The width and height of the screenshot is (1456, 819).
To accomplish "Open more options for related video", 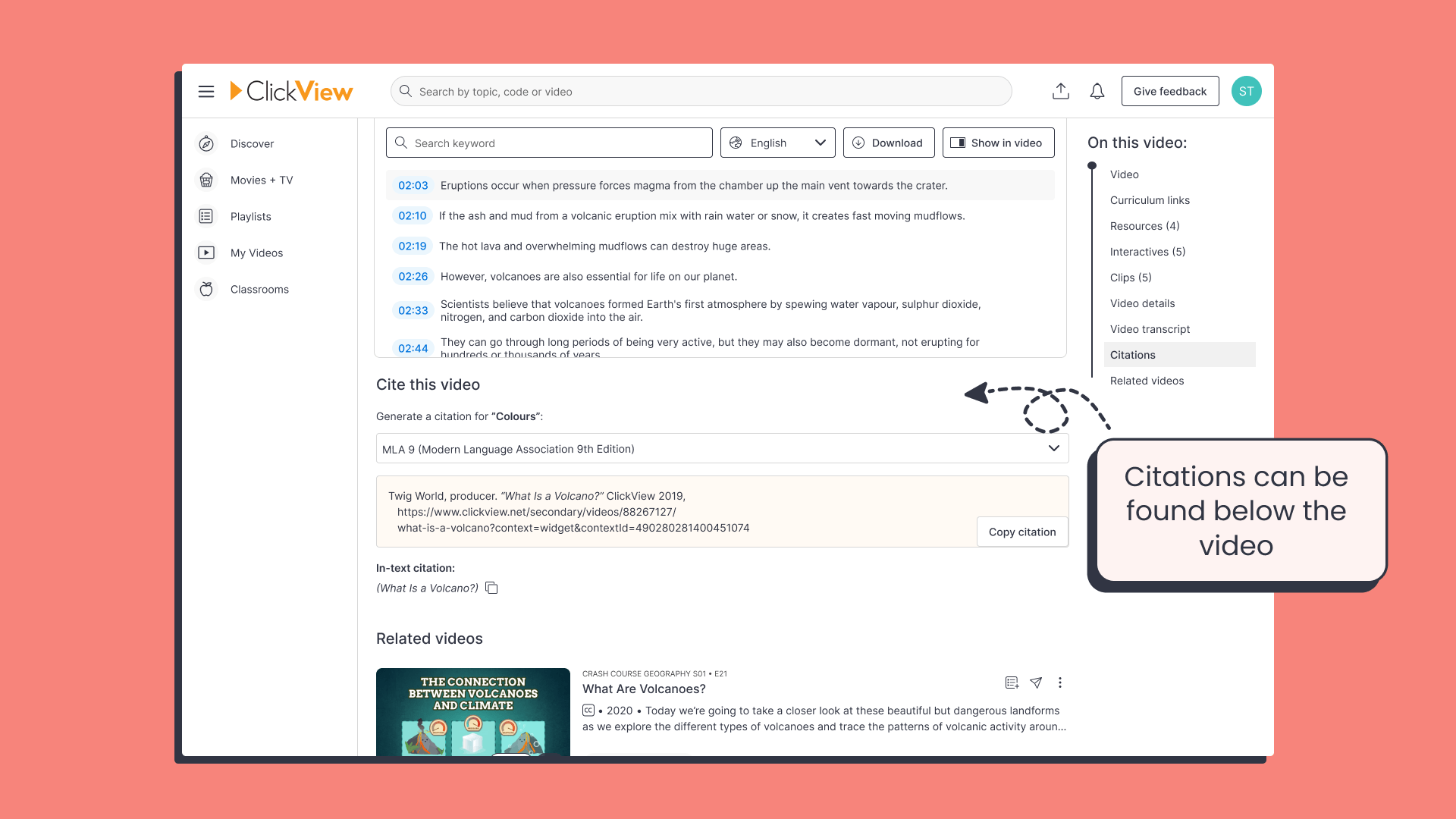I will 1060,682.
